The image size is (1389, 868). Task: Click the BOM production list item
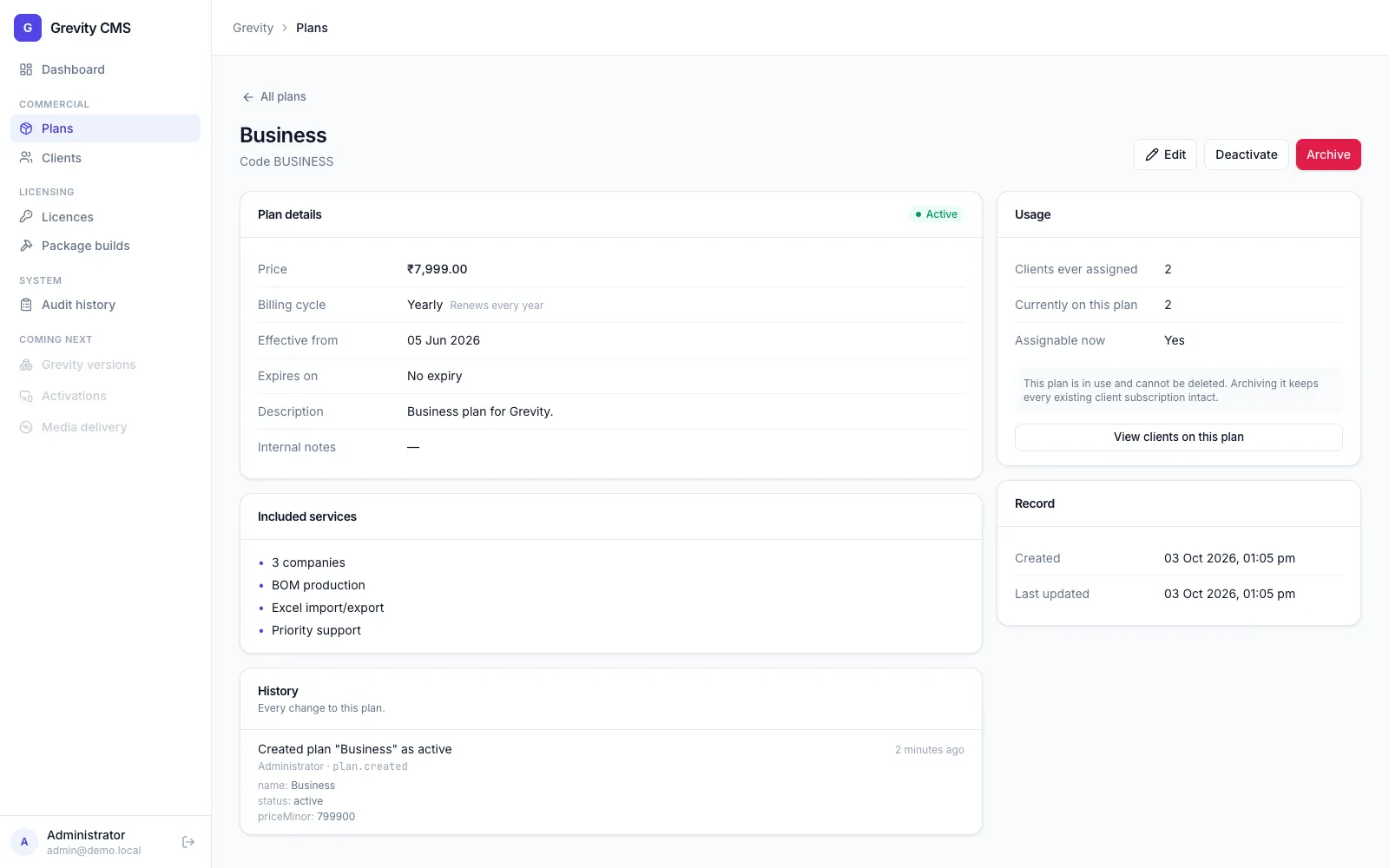point(319,585)
